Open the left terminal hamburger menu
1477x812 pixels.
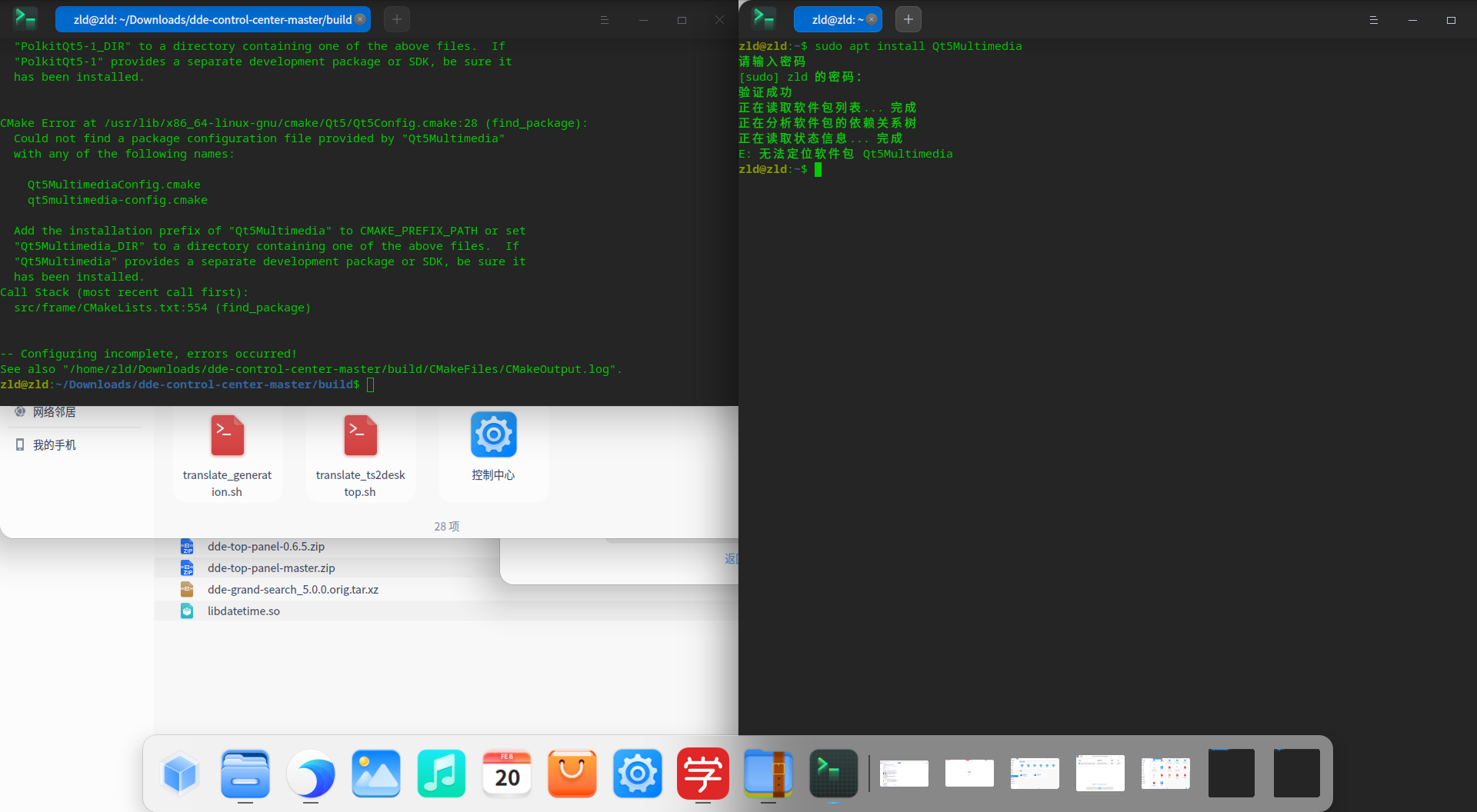tap(604, 20)
